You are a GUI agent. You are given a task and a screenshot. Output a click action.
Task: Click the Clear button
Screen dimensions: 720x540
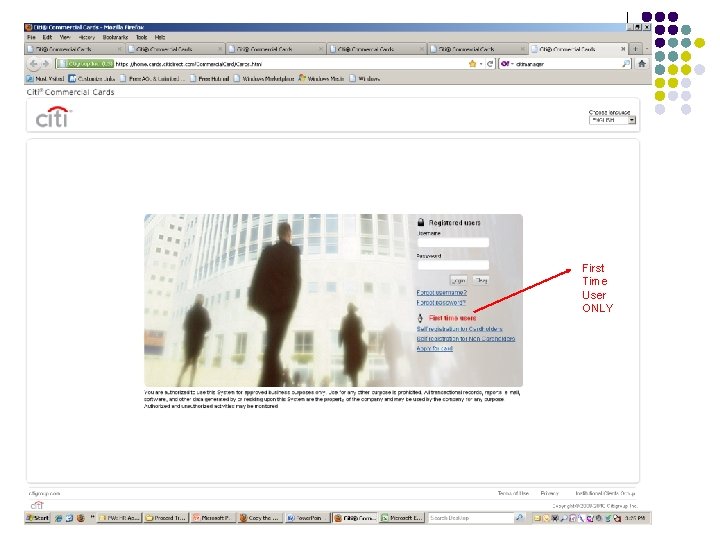481,280
